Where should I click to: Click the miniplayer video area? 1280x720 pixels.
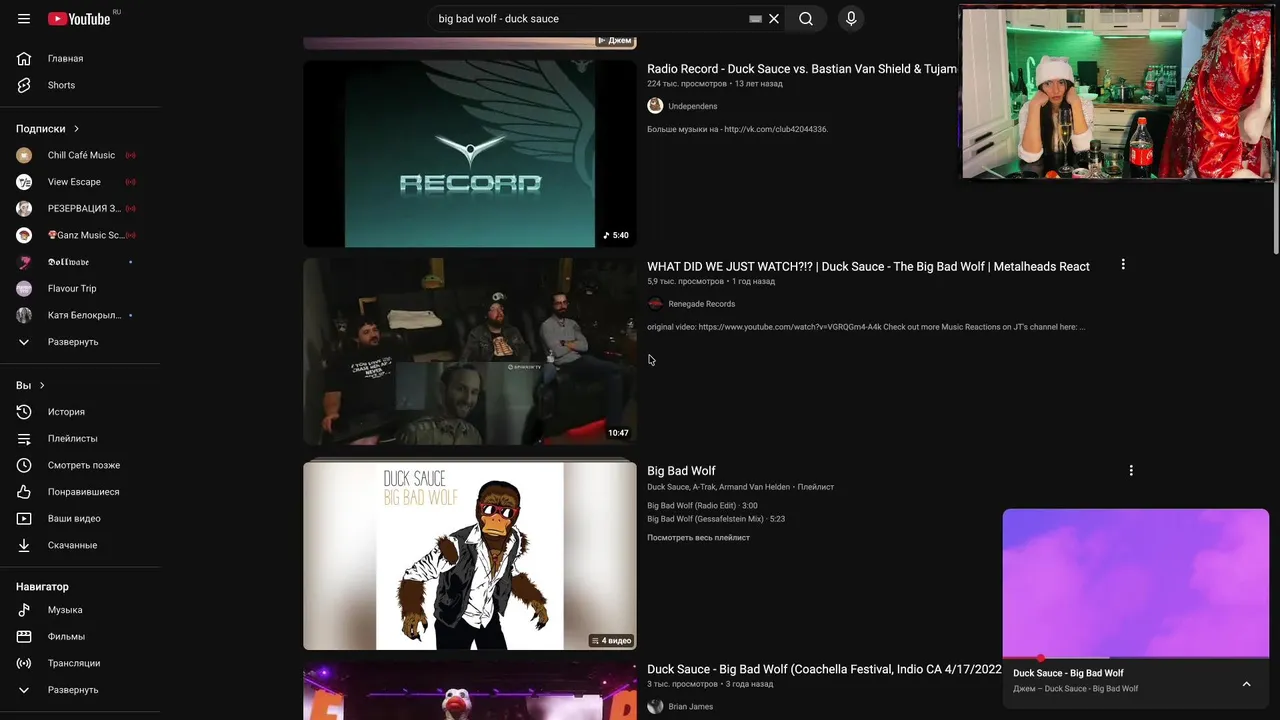1136,583
